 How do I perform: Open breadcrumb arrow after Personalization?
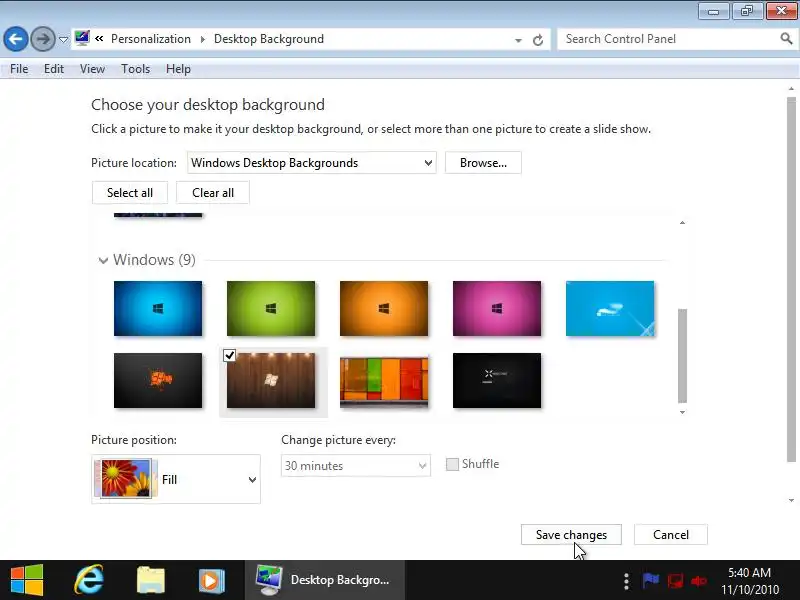pyautogui.click(x=203, y=39)
